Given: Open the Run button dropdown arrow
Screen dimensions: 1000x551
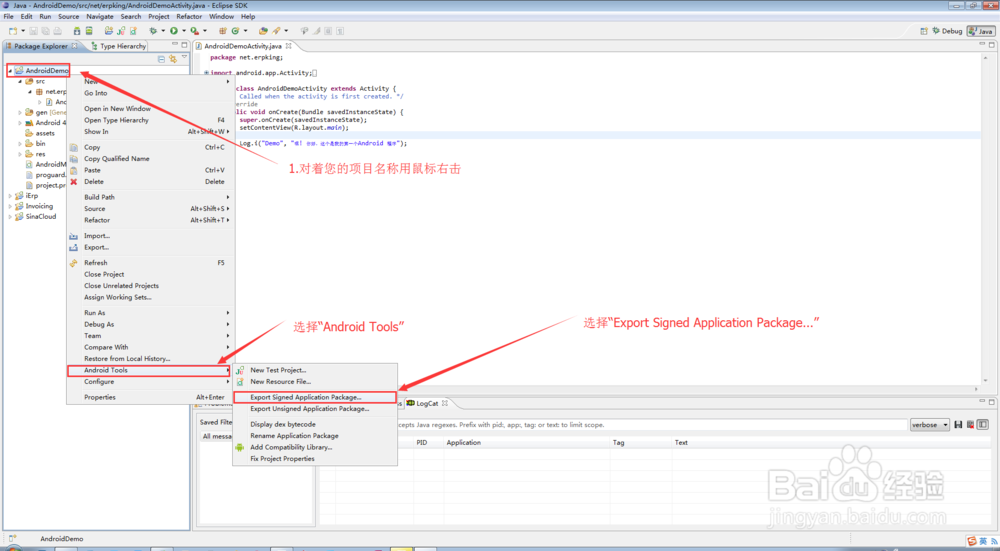Looking at the screenshot, I should tap(184, 31).
